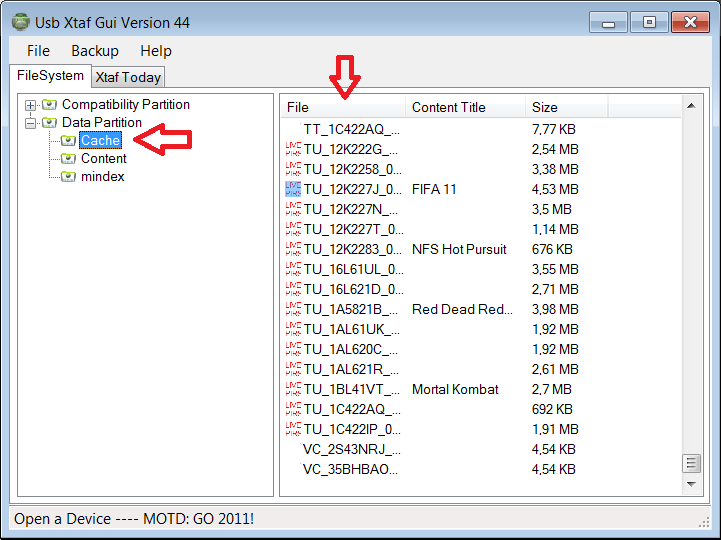Click LIVE icon of TU_12K227T file
The height and width of the screenshot is (540, 721).
[x=293, y=229]
